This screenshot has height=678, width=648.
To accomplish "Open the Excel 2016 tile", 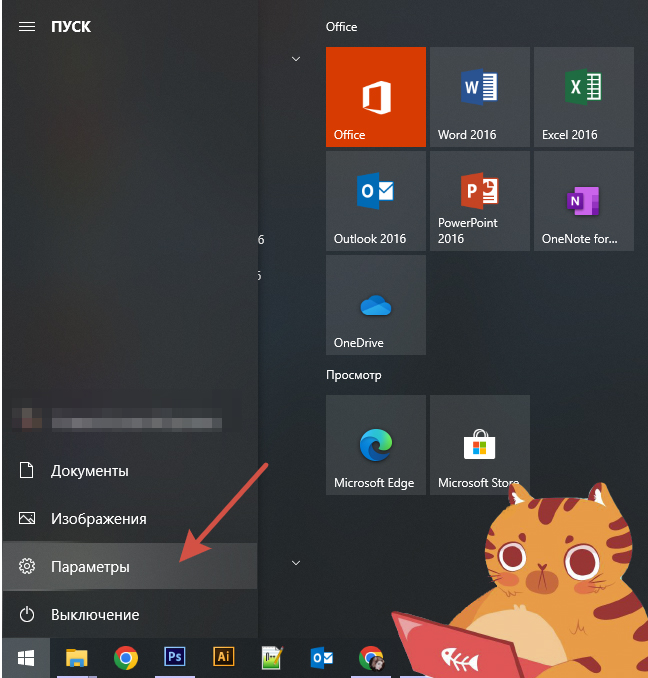I will 583,96.
